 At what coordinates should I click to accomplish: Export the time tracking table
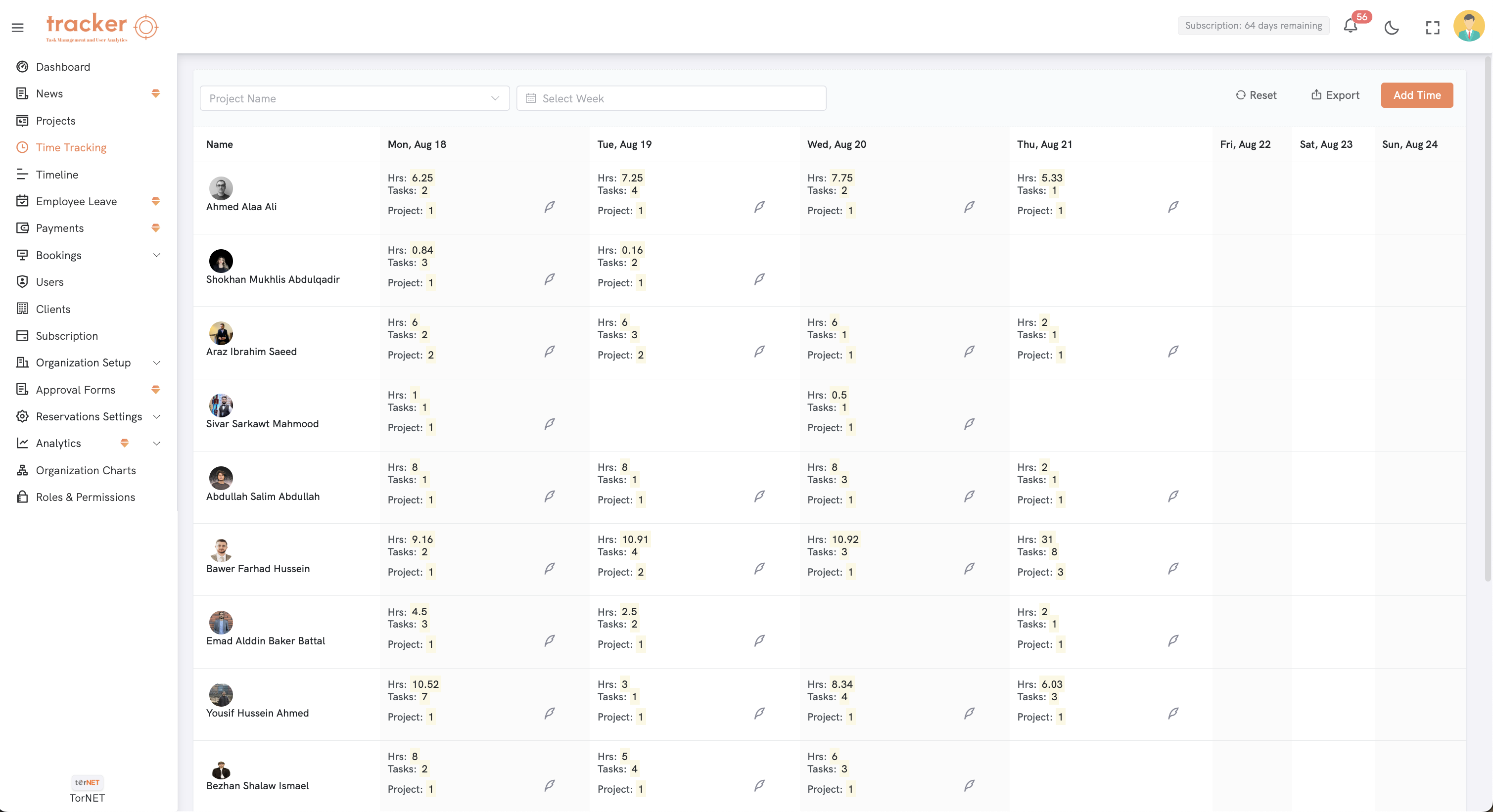click(1335, 95)
